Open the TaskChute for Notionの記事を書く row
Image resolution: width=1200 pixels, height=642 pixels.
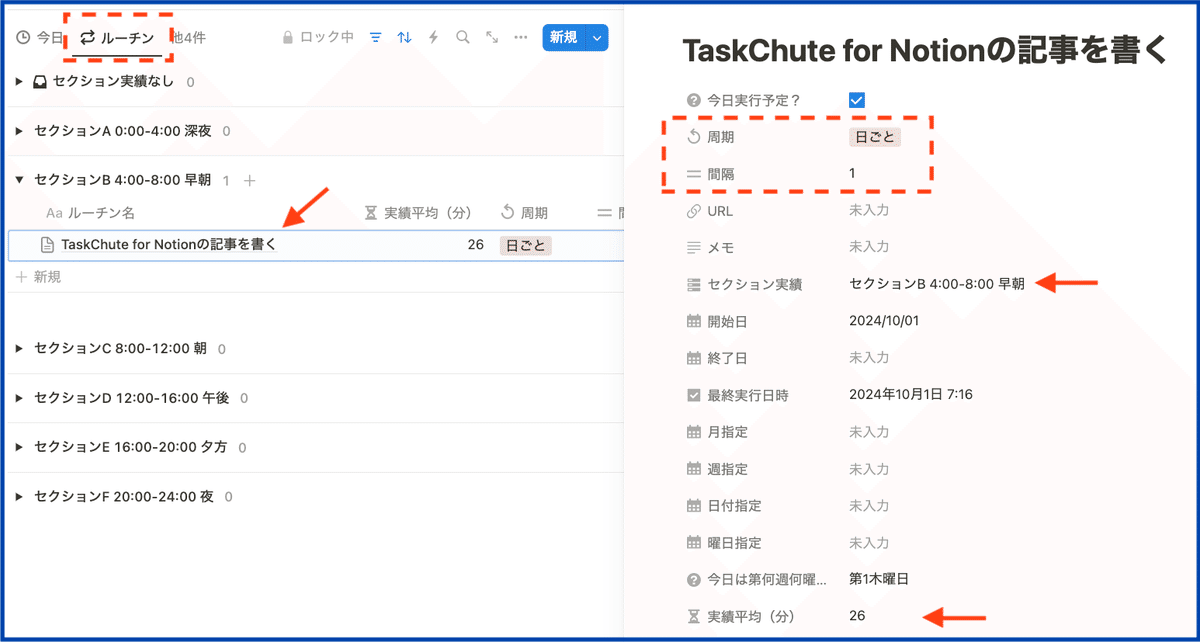[x=168, y=245]
